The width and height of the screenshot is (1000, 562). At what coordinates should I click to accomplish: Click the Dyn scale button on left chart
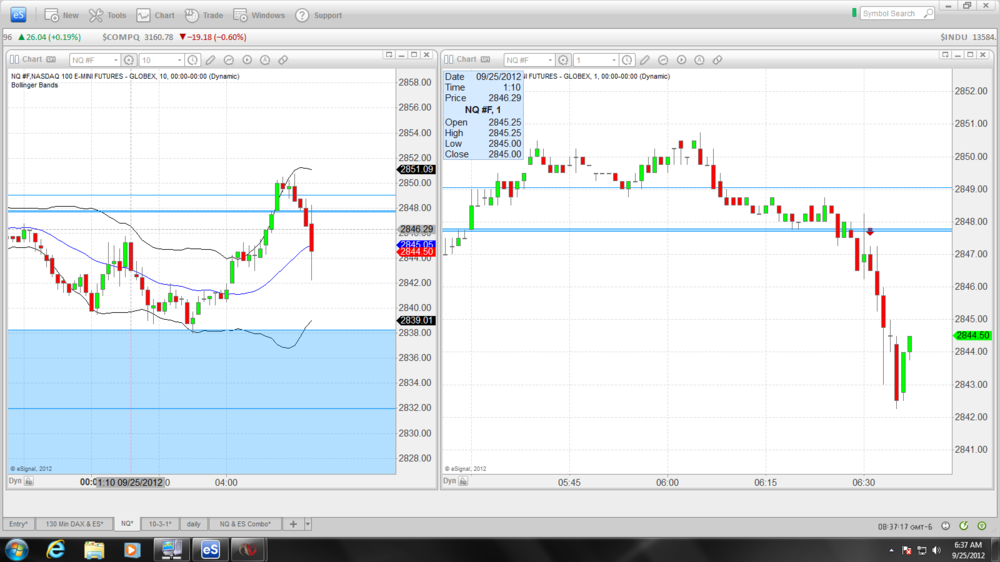[15, 481]
